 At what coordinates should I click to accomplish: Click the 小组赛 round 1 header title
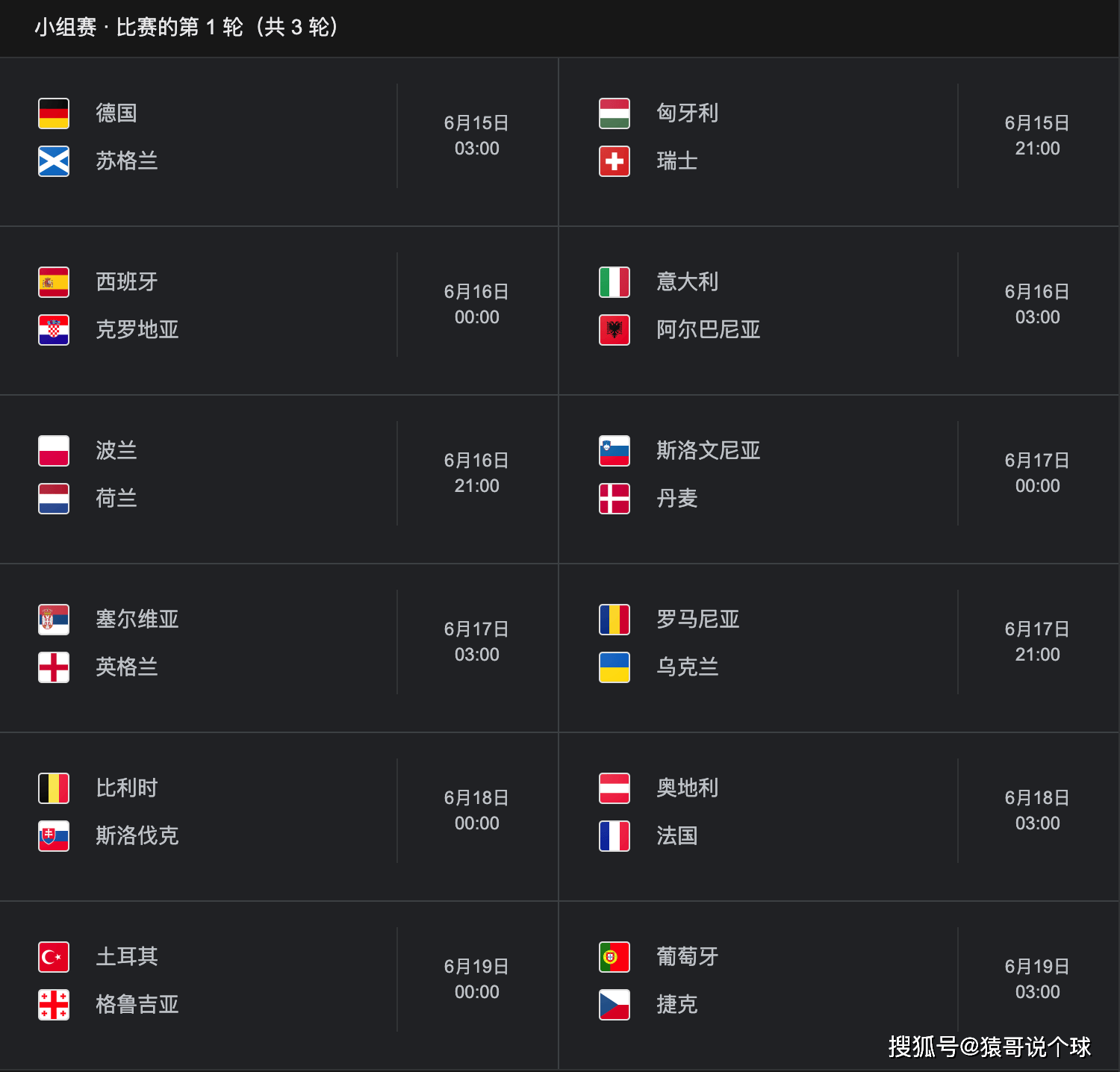187,28
